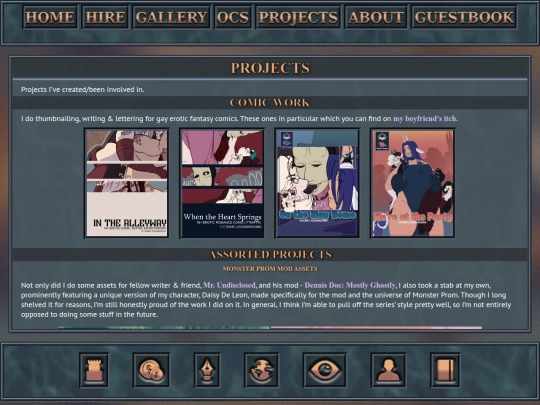Image resolution: width=540 pixels, height=405 pixels.
Task: Click the Projects page title
Action: 270,68
